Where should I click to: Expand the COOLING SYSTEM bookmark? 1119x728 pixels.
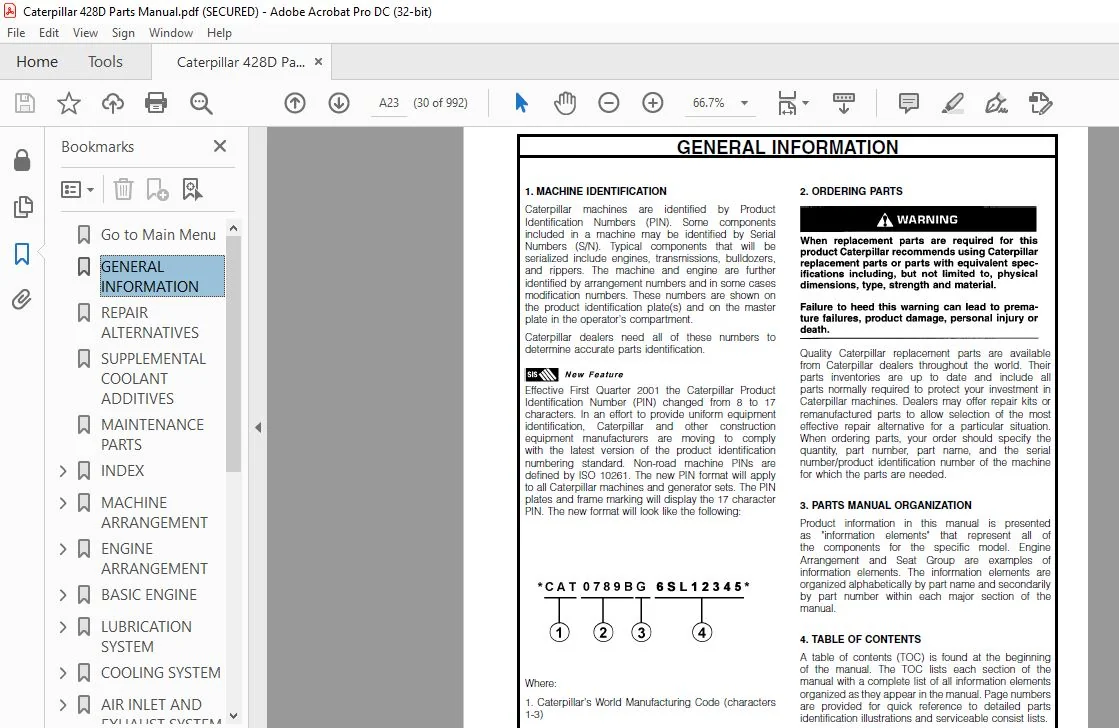coord(63,672)
